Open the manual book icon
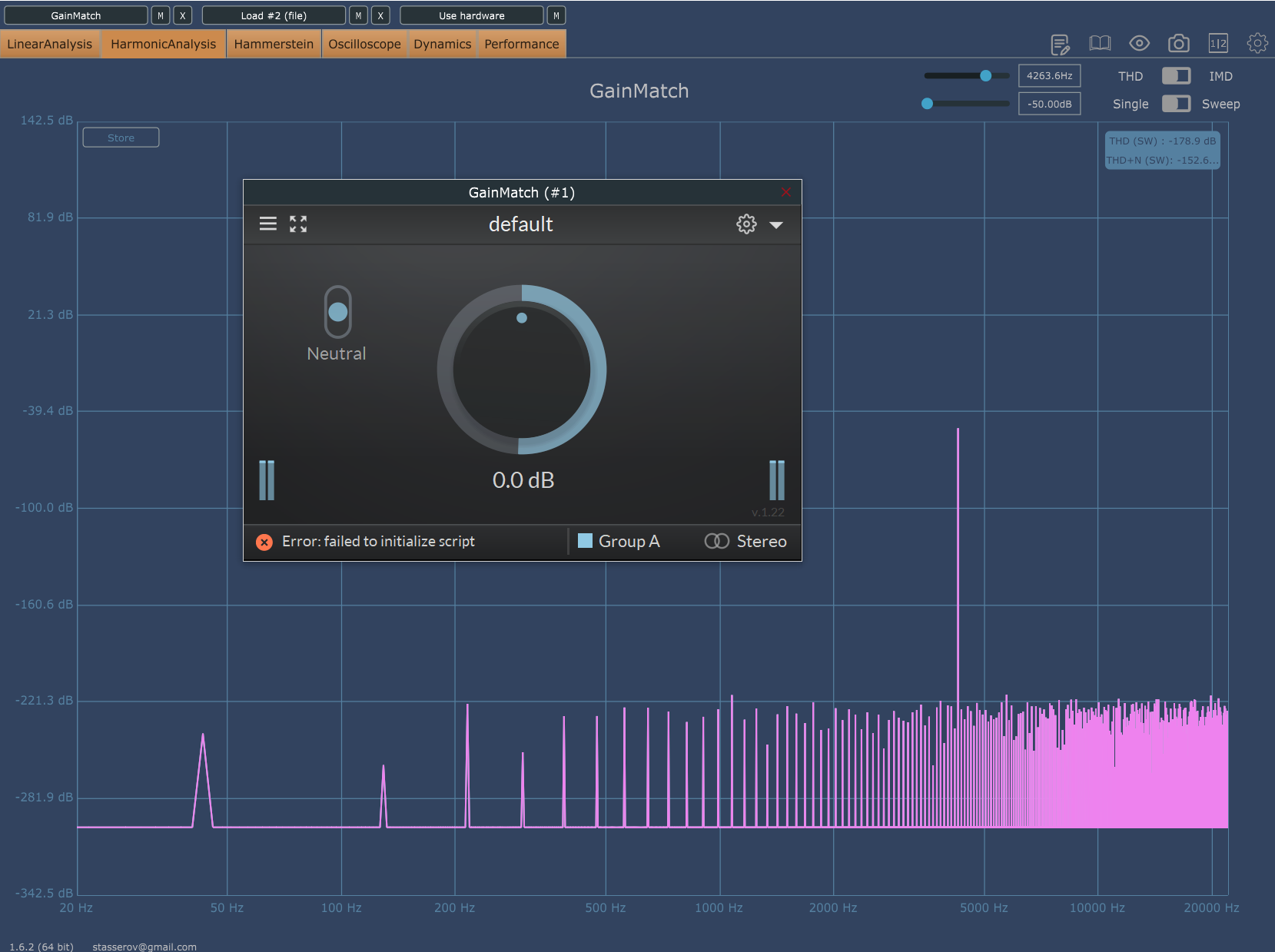This screenshot has width=1275, height=952. pos(1100,43)
